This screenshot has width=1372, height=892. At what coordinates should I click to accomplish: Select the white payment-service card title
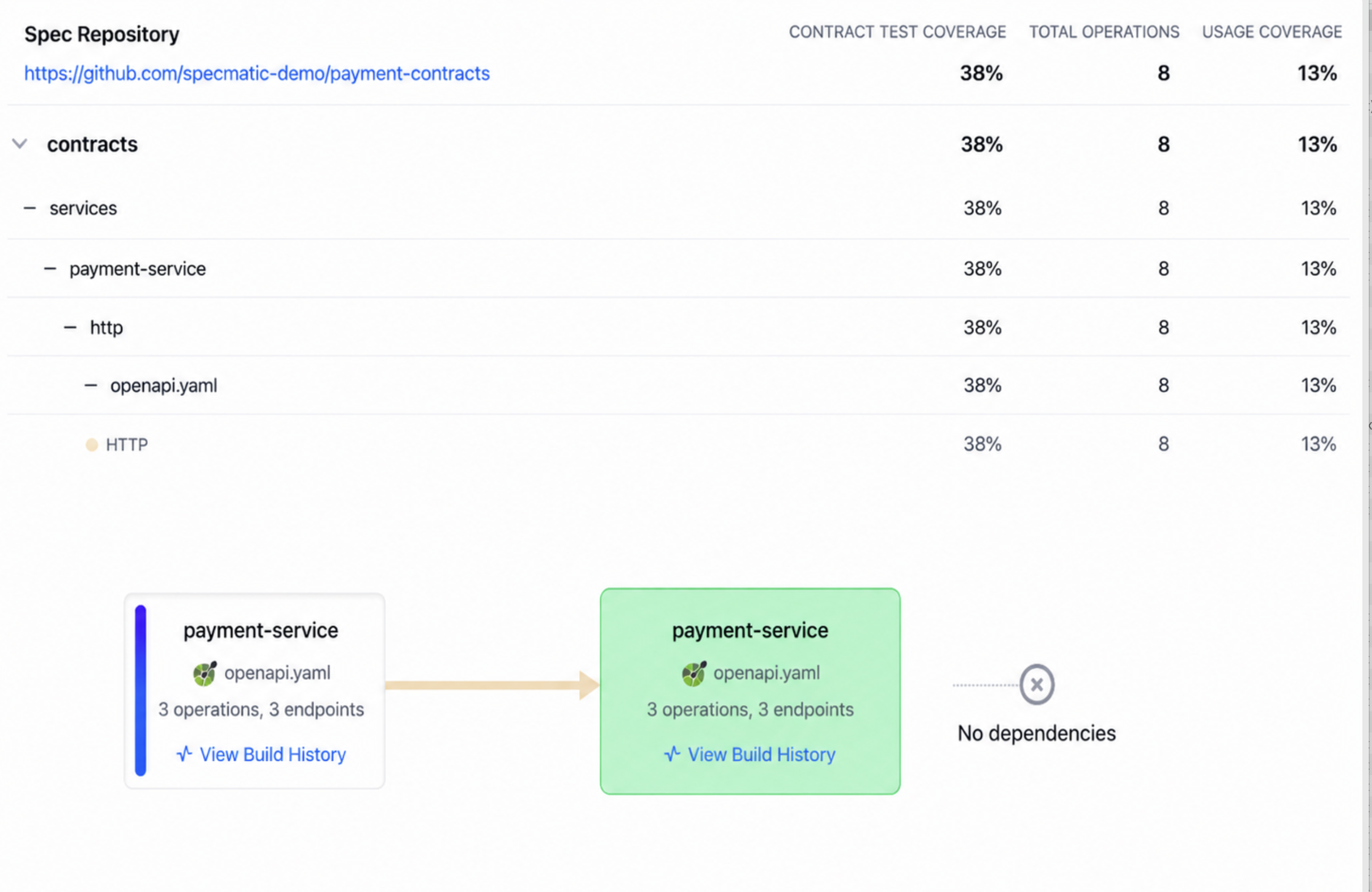[260, 630]
